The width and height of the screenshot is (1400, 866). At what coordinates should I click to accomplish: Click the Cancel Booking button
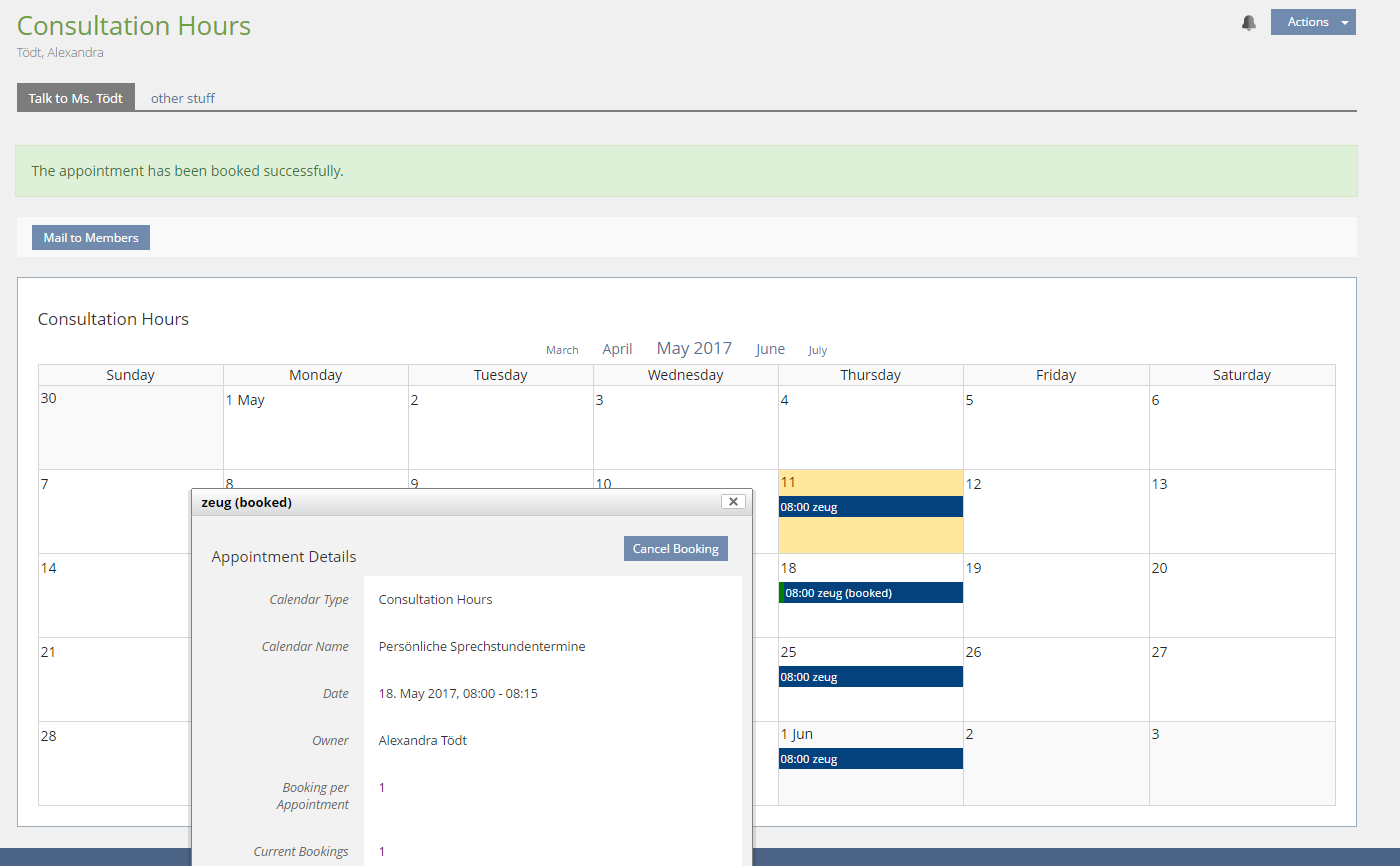(675, 549)
